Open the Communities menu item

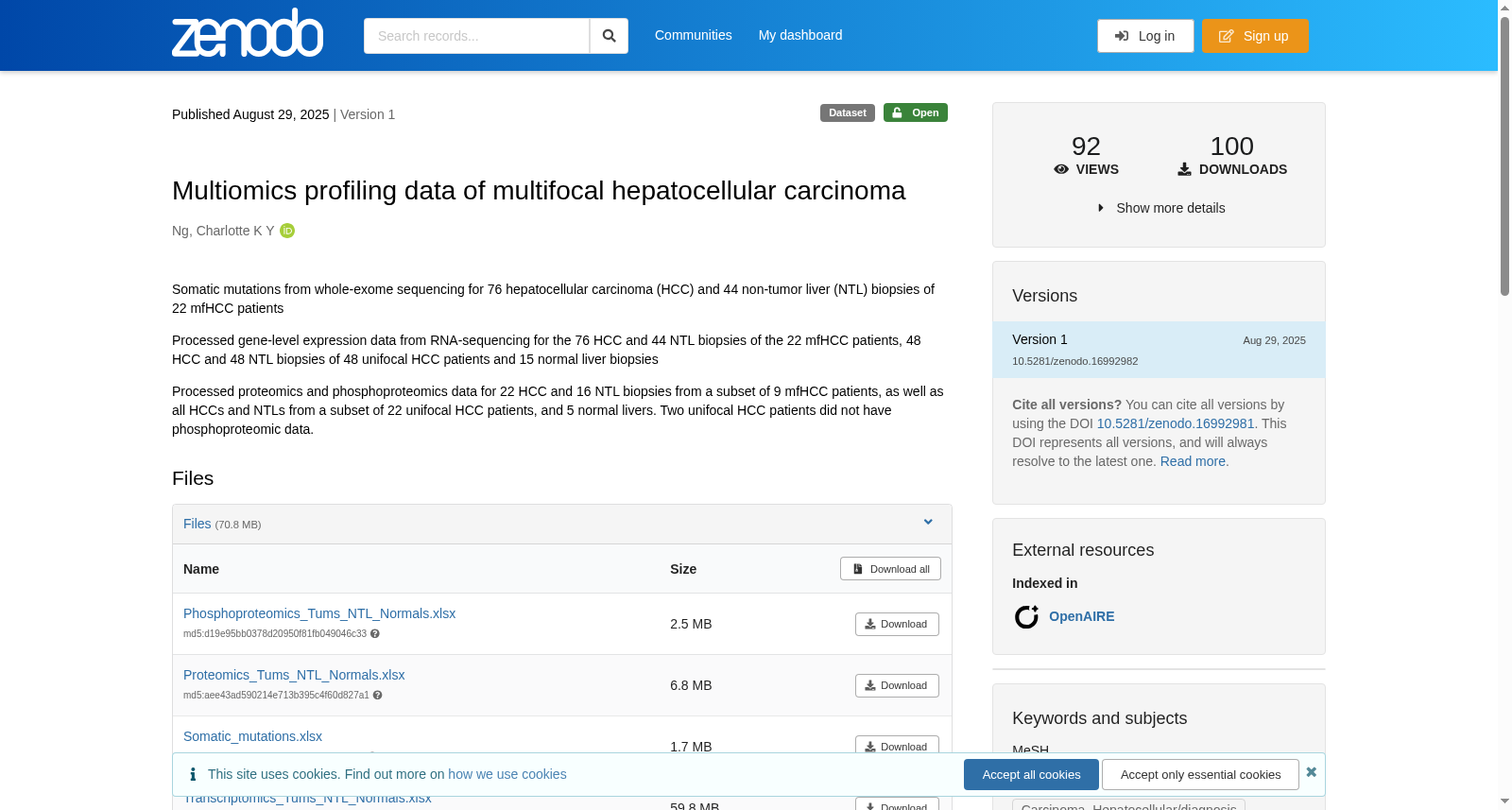[x=694, y=35]
